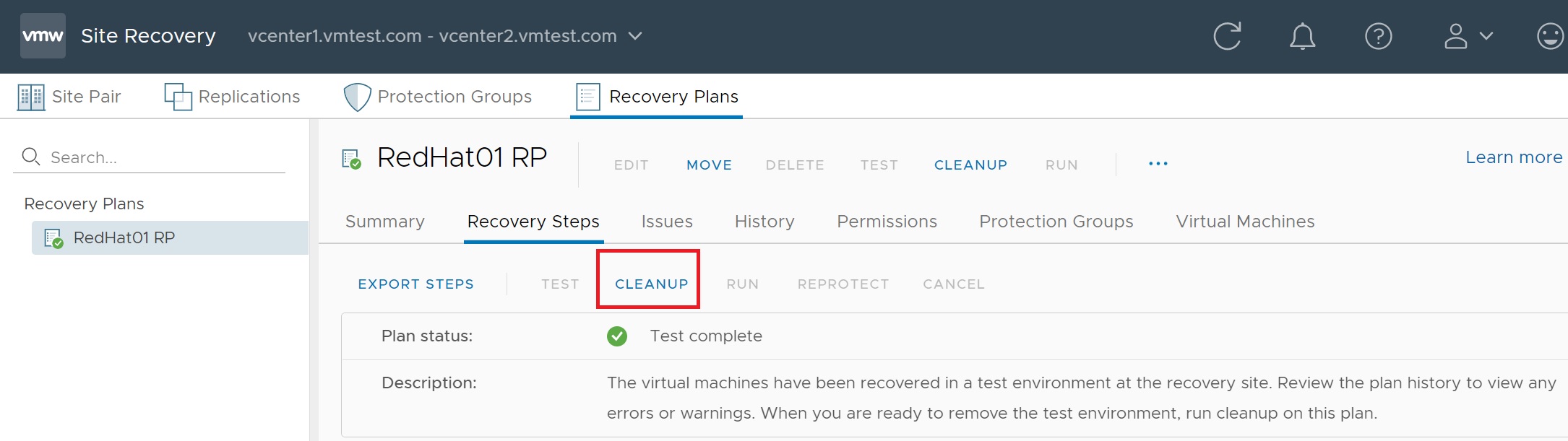Open the Learn more link
Image resolution: width=1568 pixels, height=441 pixels.
(1513, 157)
